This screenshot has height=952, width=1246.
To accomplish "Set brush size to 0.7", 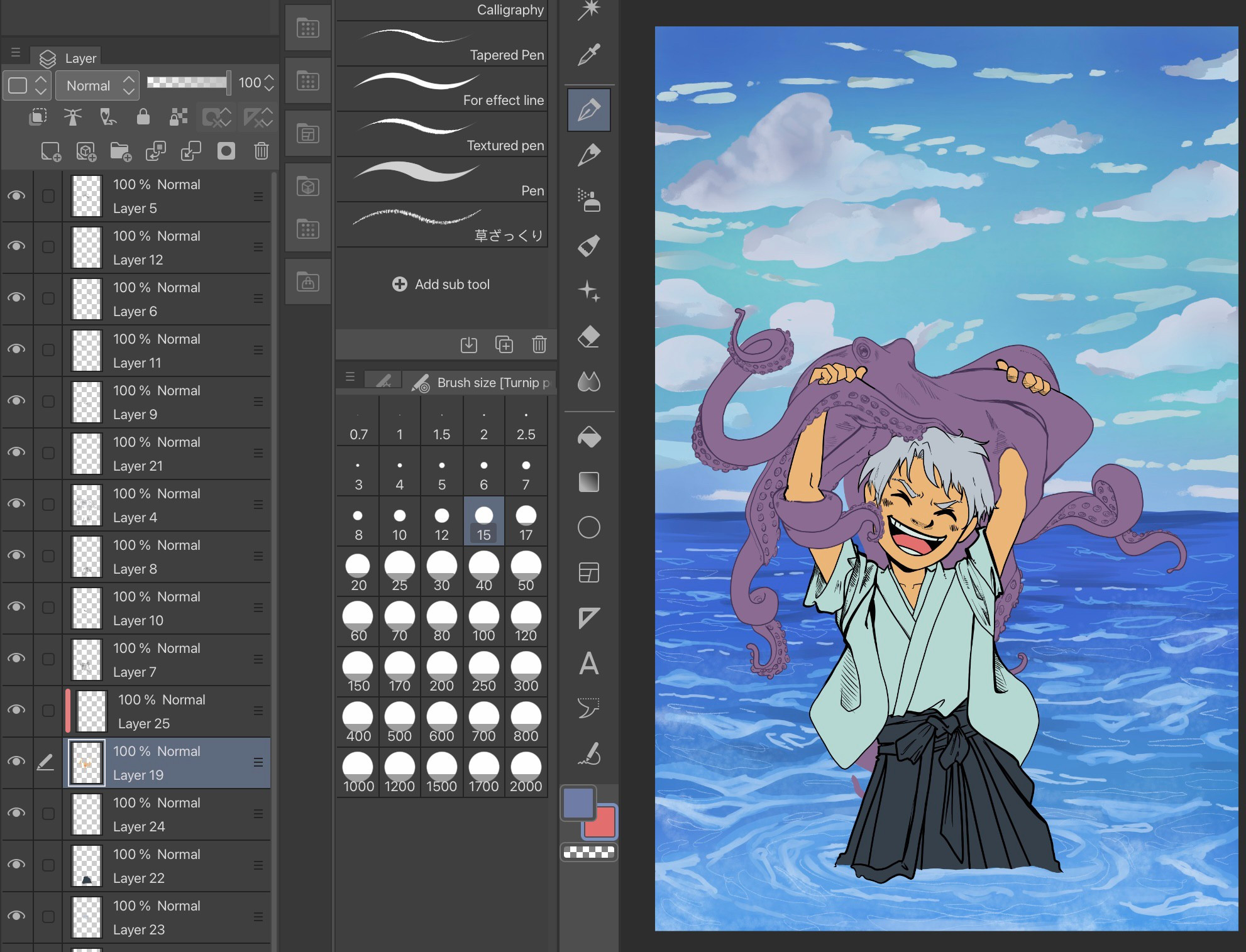I will (x=358, y=422).
